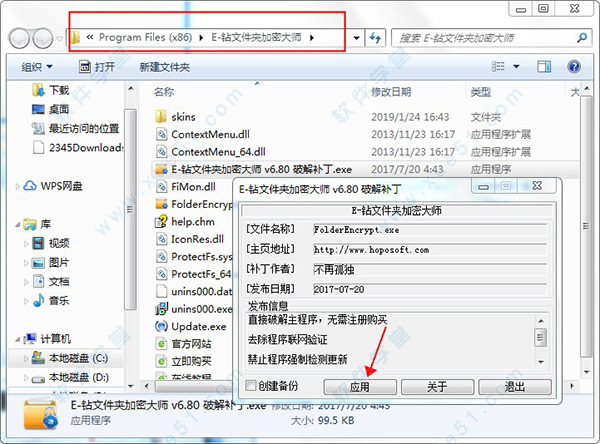
Task: Click the 打开 toolbar button
Action: click(x=97, y=67)
